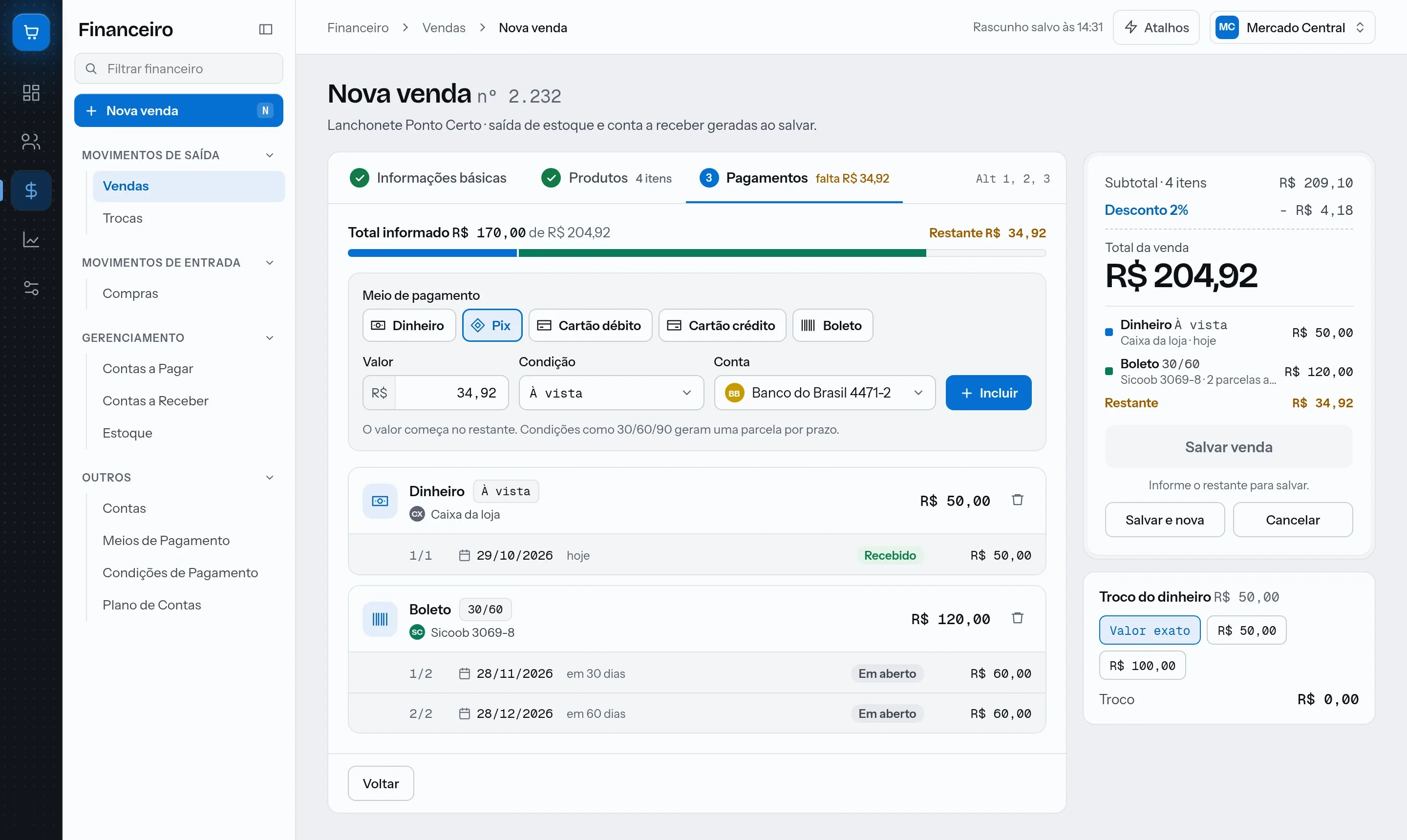1407x840 pixels.
Task: Click the calendar icon next to 29/10/2026
Action: (464, 555)
